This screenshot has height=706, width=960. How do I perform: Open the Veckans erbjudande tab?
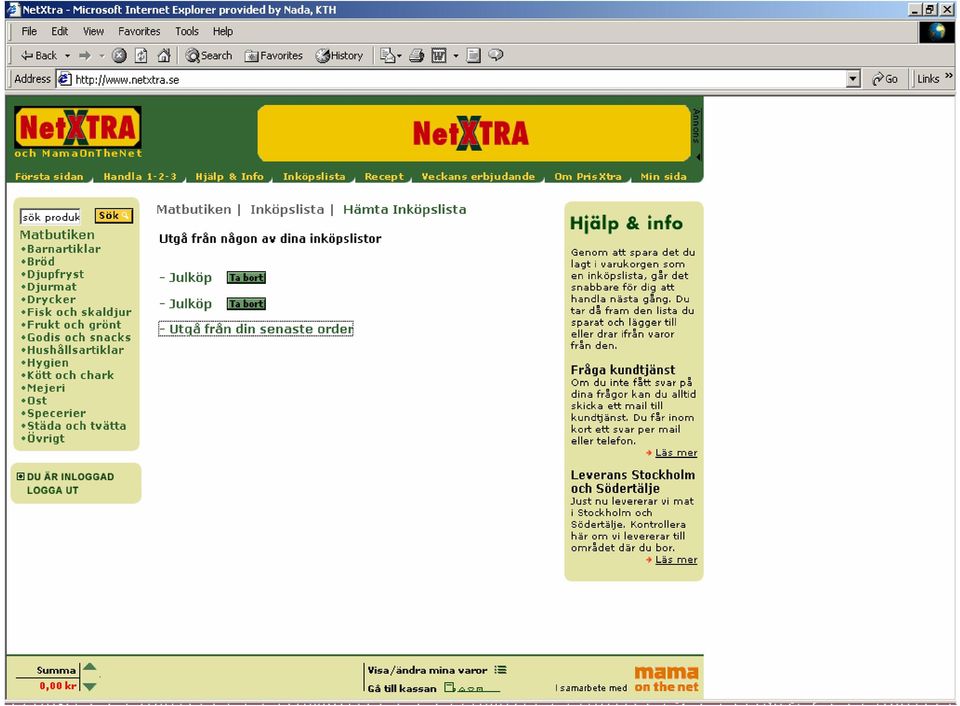478,176
